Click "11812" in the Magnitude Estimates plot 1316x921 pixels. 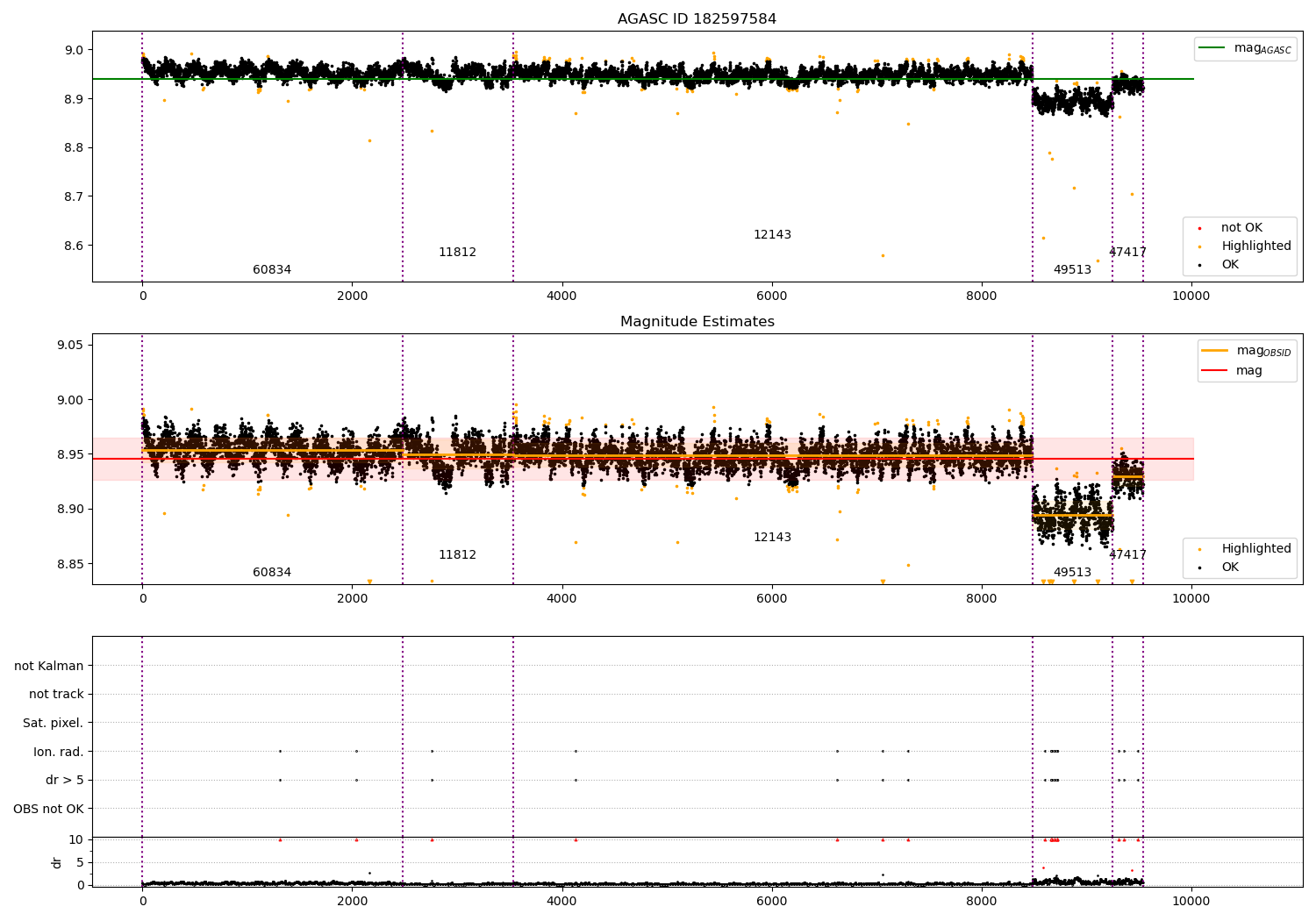pos(457,555)
